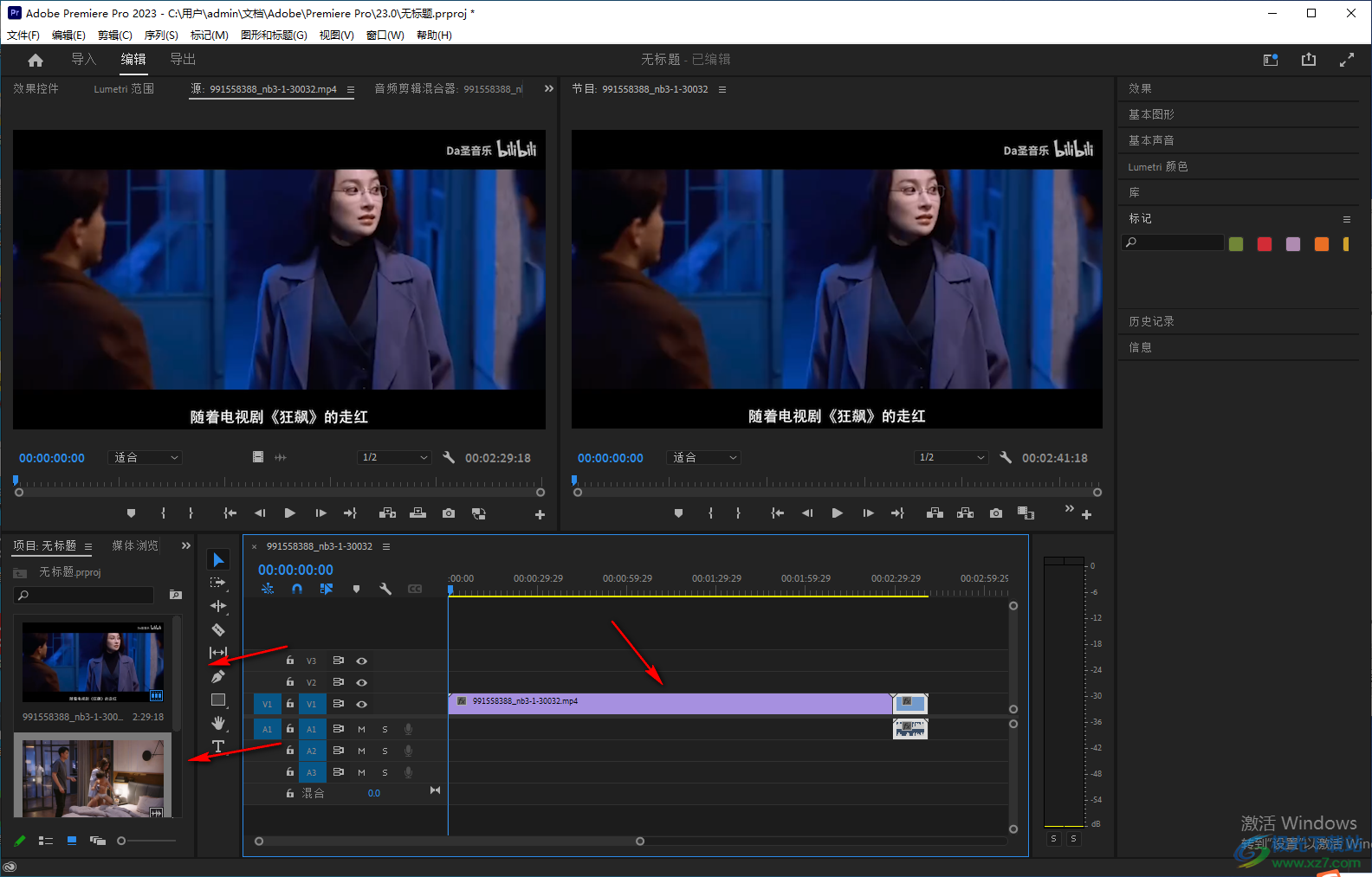
Task: Open Program monitor panel menu
Action: coord(722,89)
